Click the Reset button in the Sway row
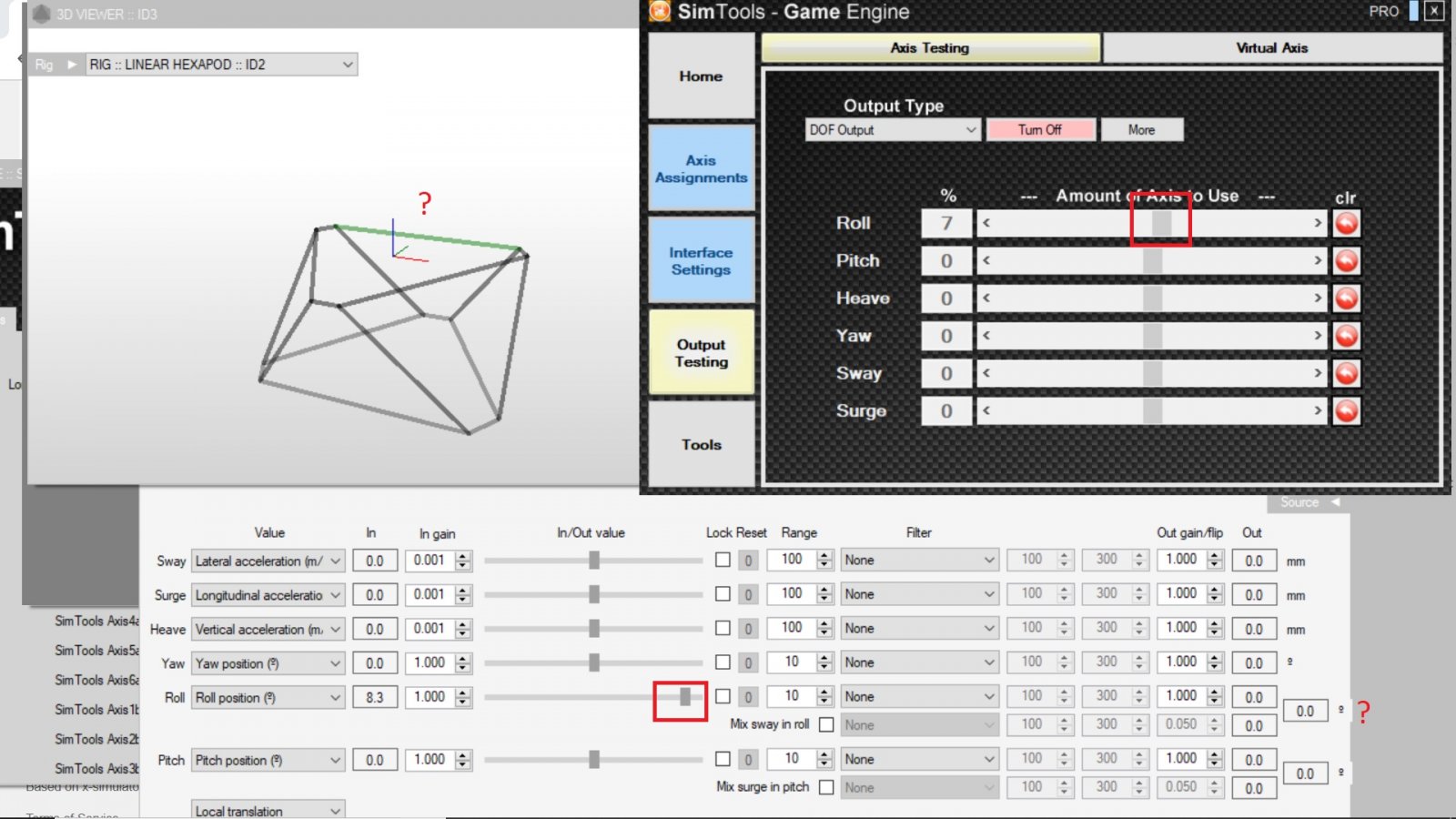This screenshot has height=819, width=1456. click(748, 561)
